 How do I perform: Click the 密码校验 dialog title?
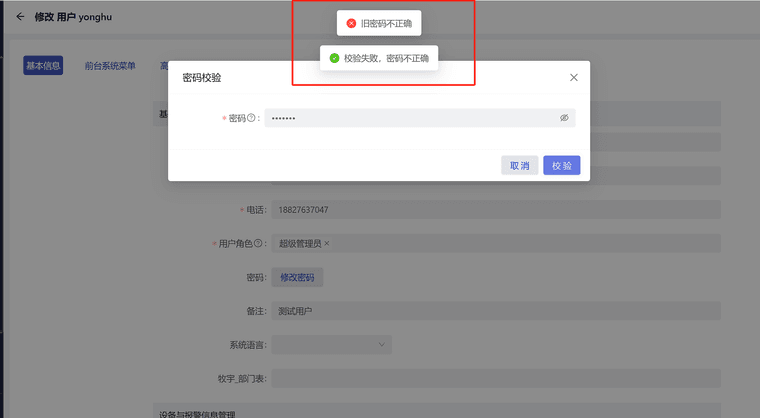pos(202,78)
